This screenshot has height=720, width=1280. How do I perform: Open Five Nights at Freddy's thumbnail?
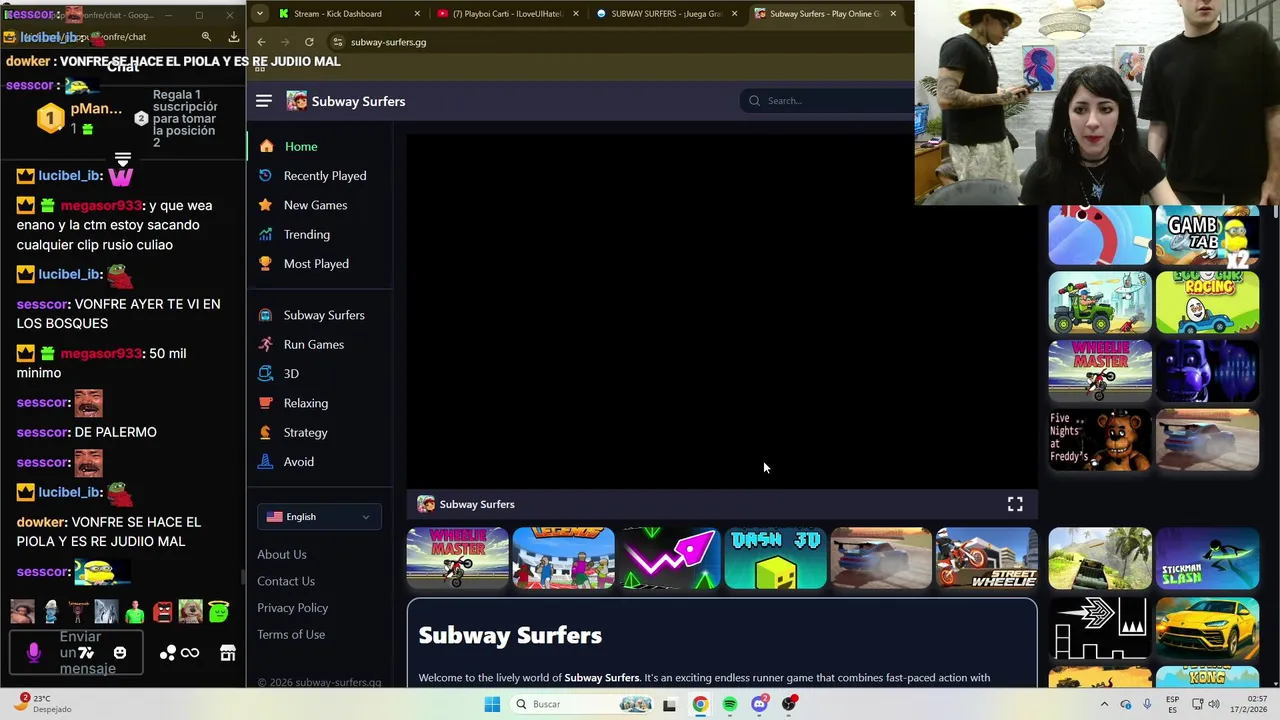click(1100, 439)
